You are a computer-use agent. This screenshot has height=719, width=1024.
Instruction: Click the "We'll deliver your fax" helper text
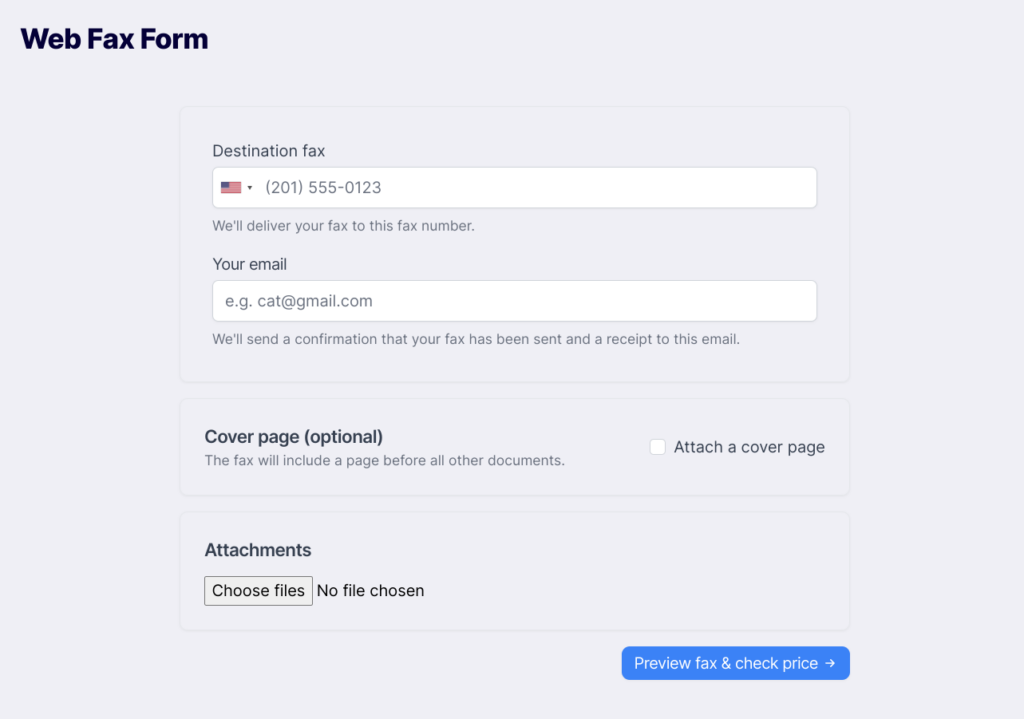pos(344,226)
